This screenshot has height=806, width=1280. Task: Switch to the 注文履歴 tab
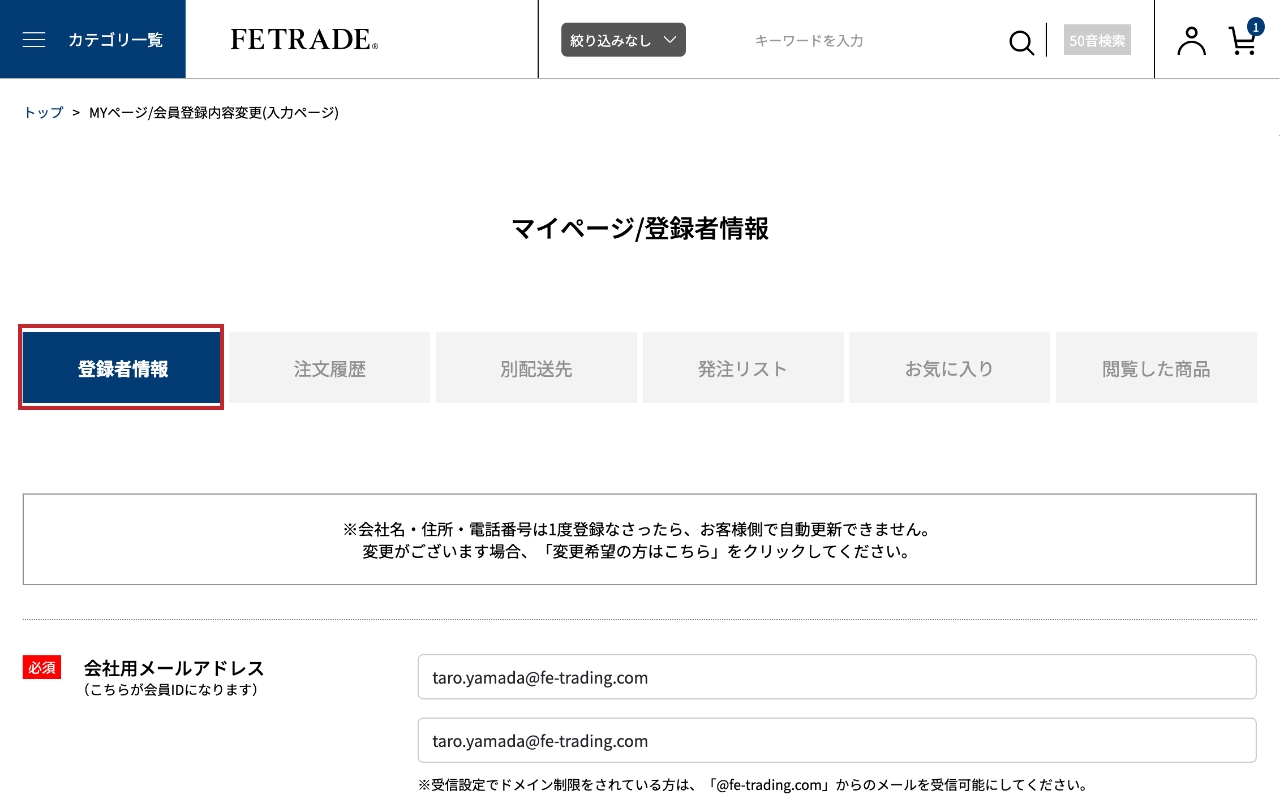pos(329,369)
